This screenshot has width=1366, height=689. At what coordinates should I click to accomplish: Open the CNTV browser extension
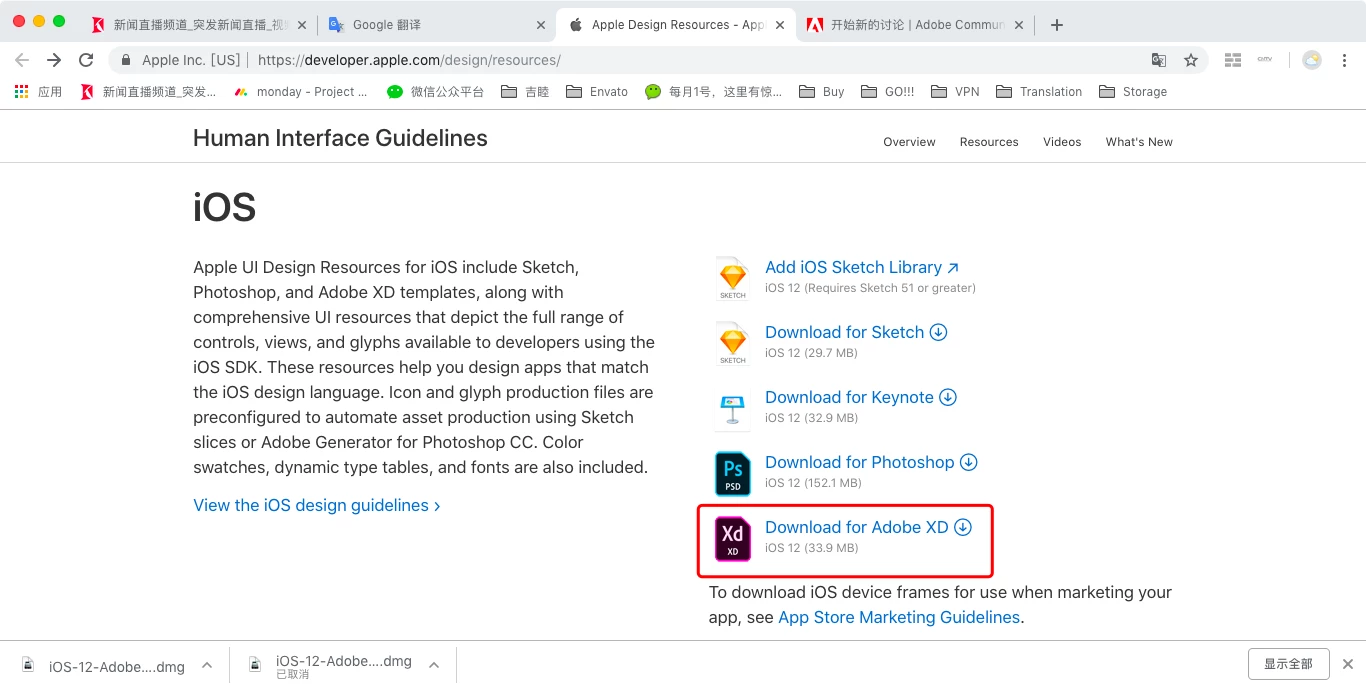click(x=1265, y=60)
